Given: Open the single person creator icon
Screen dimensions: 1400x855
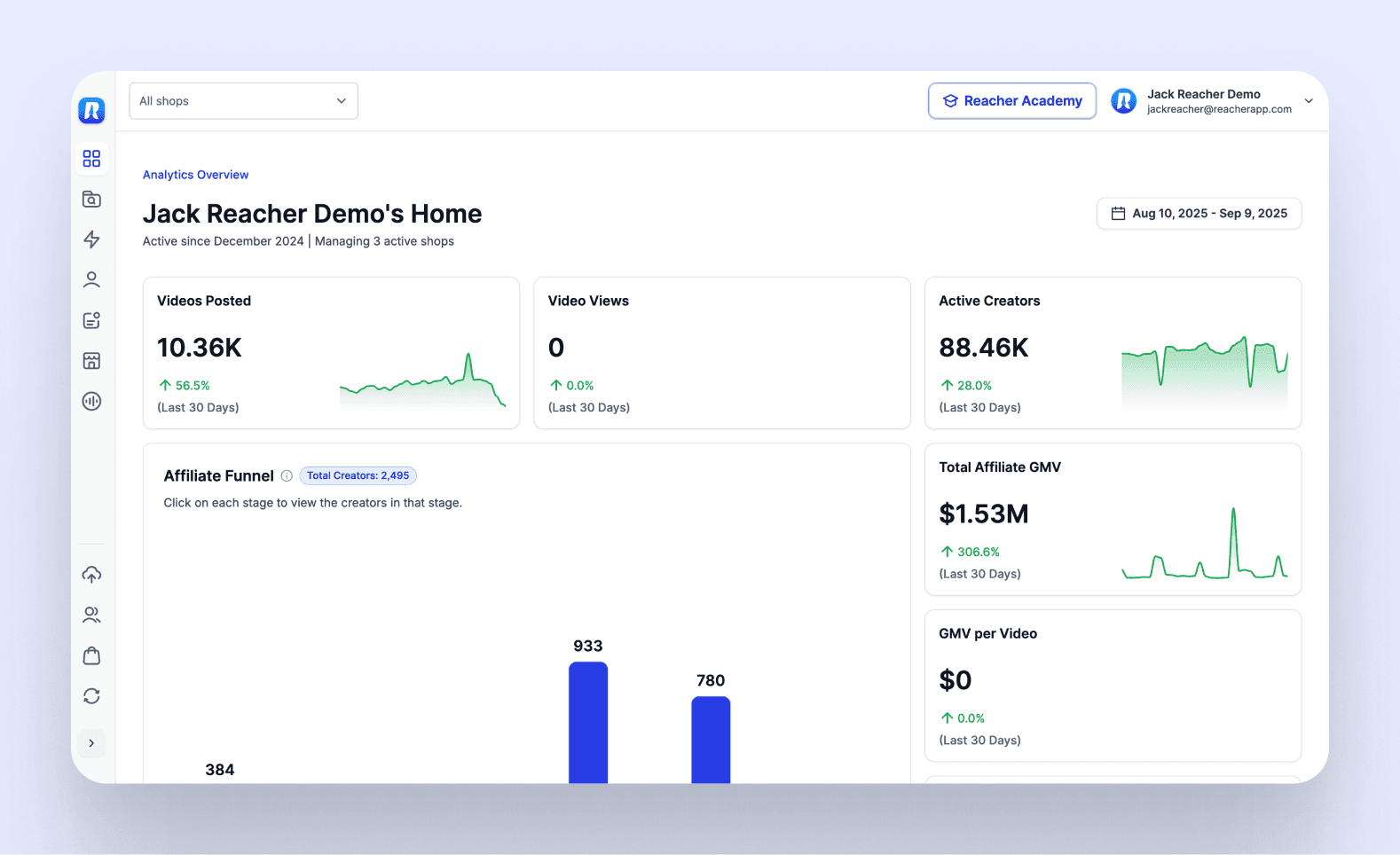Looking at the screenshot, I should (91, 280).
